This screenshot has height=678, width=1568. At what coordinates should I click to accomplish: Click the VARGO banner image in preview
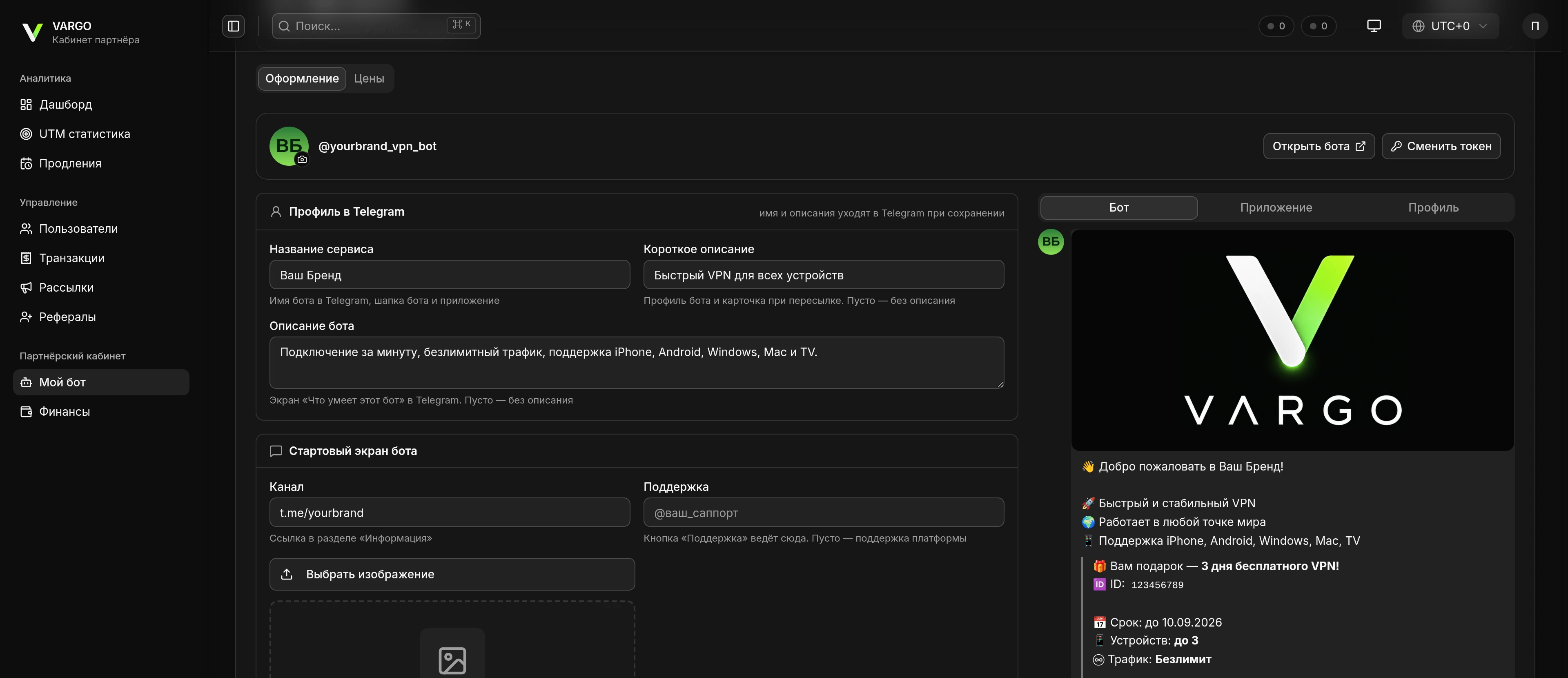click(x=1292, y=340)
